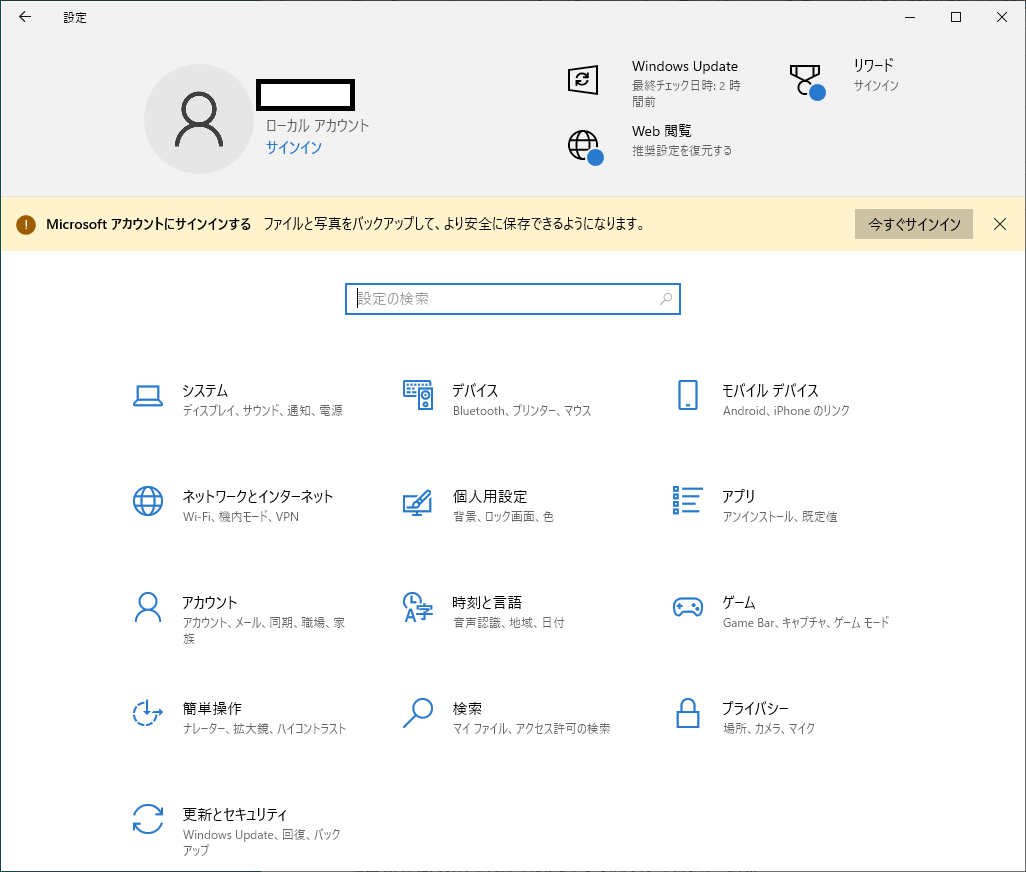Open the 個人用設定 paintbrush icon

tap(417, 502)
